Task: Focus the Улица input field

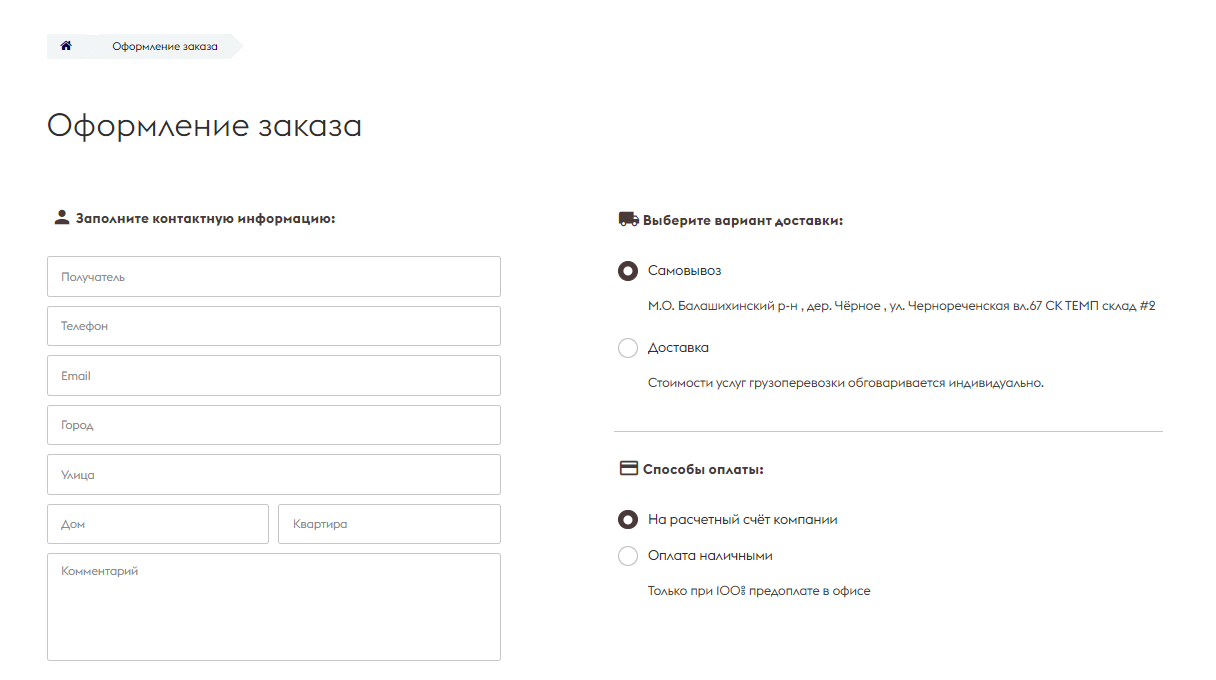Action: click(x=274, y=475)
